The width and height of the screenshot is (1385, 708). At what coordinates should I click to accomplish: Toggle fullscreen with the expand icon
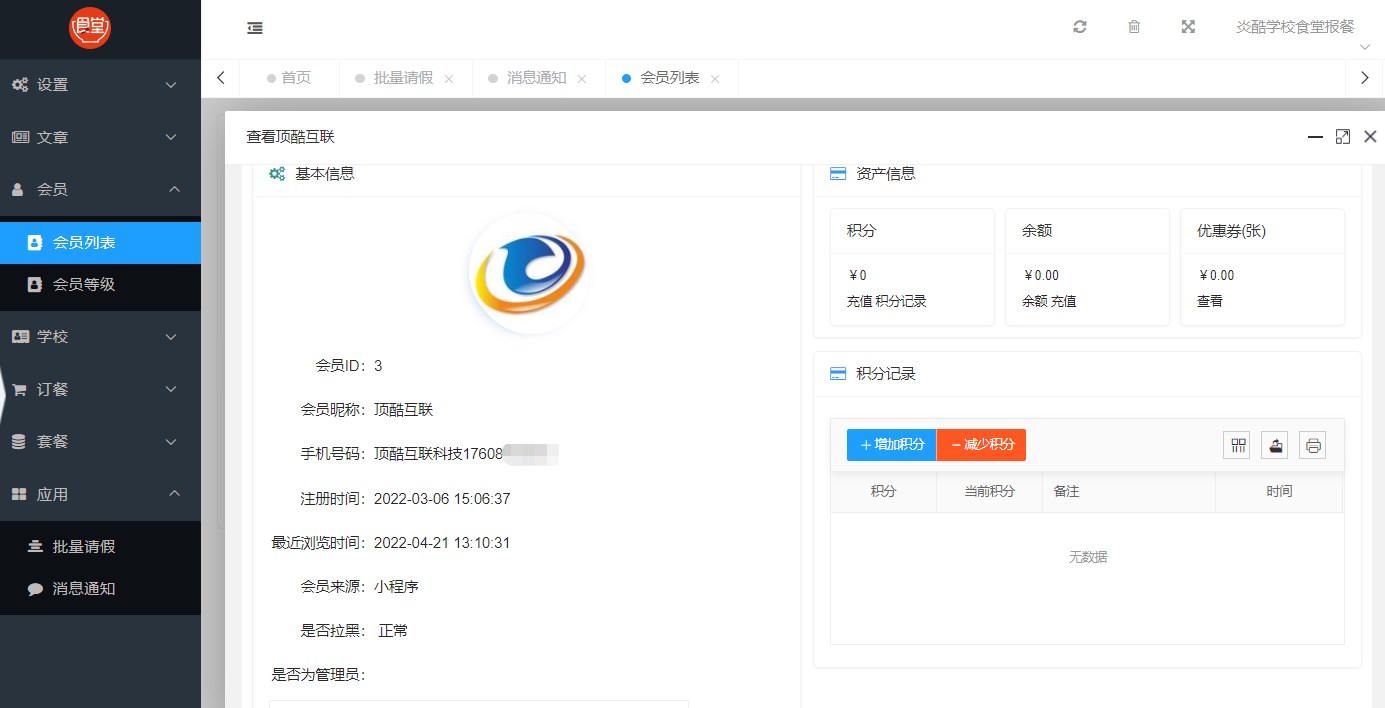point(1188,27)
